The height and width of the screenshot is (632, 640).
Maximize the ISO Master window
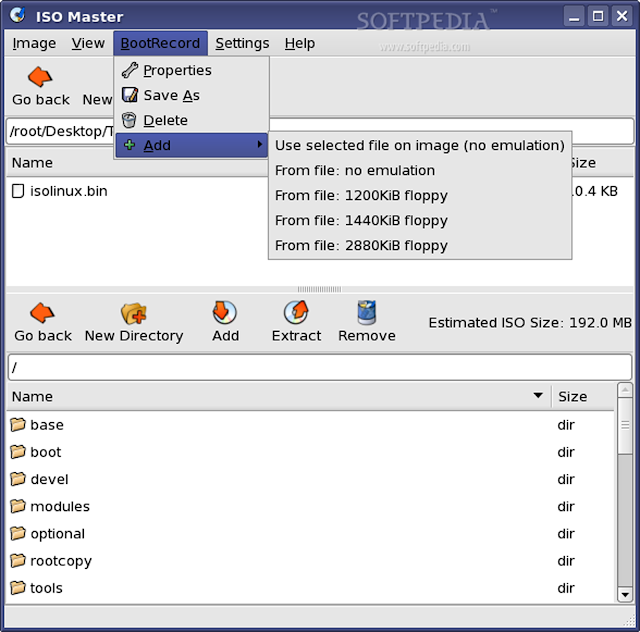pos(598,16)
